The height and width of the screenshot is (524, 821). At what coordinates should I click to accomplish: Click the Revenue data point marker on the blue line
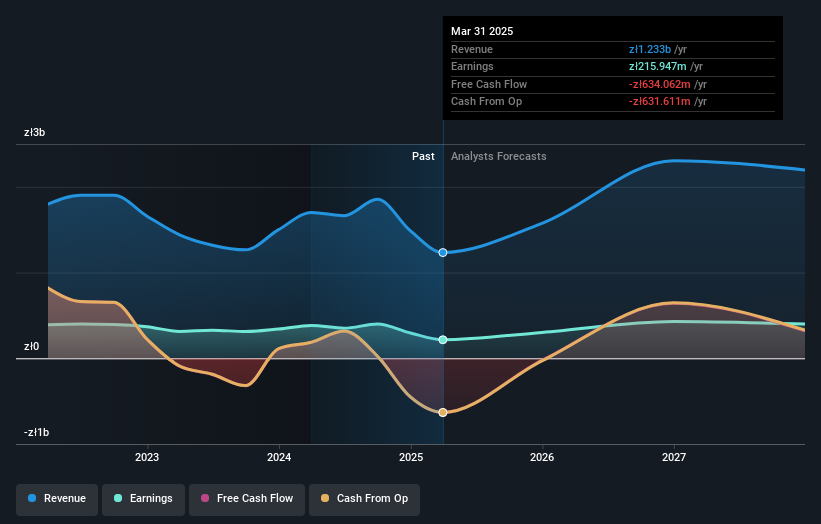443,252
